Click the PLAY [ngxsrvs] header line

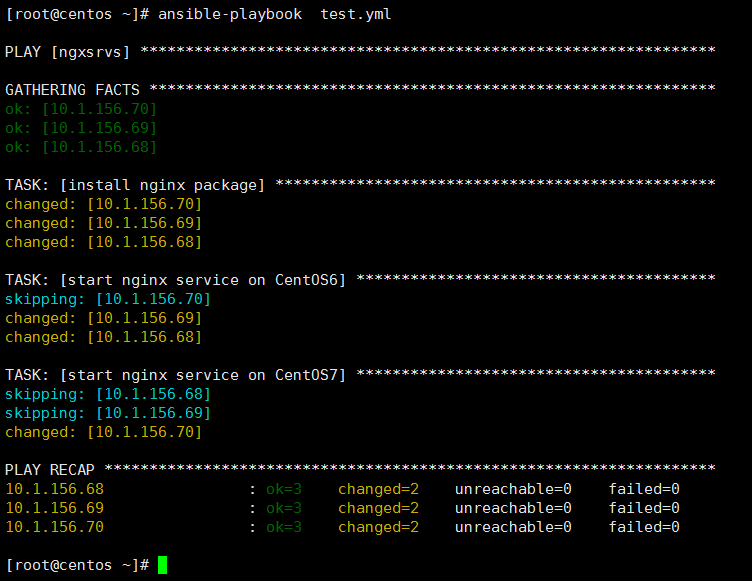pos(68,52)
